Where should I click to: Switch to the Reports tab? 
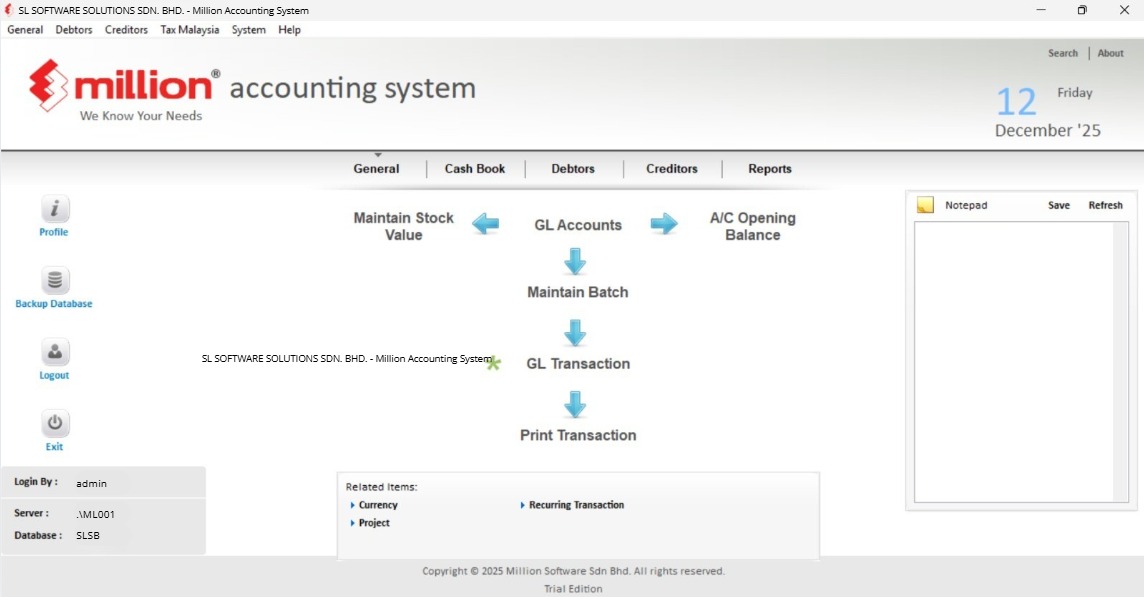click(769, 168)
